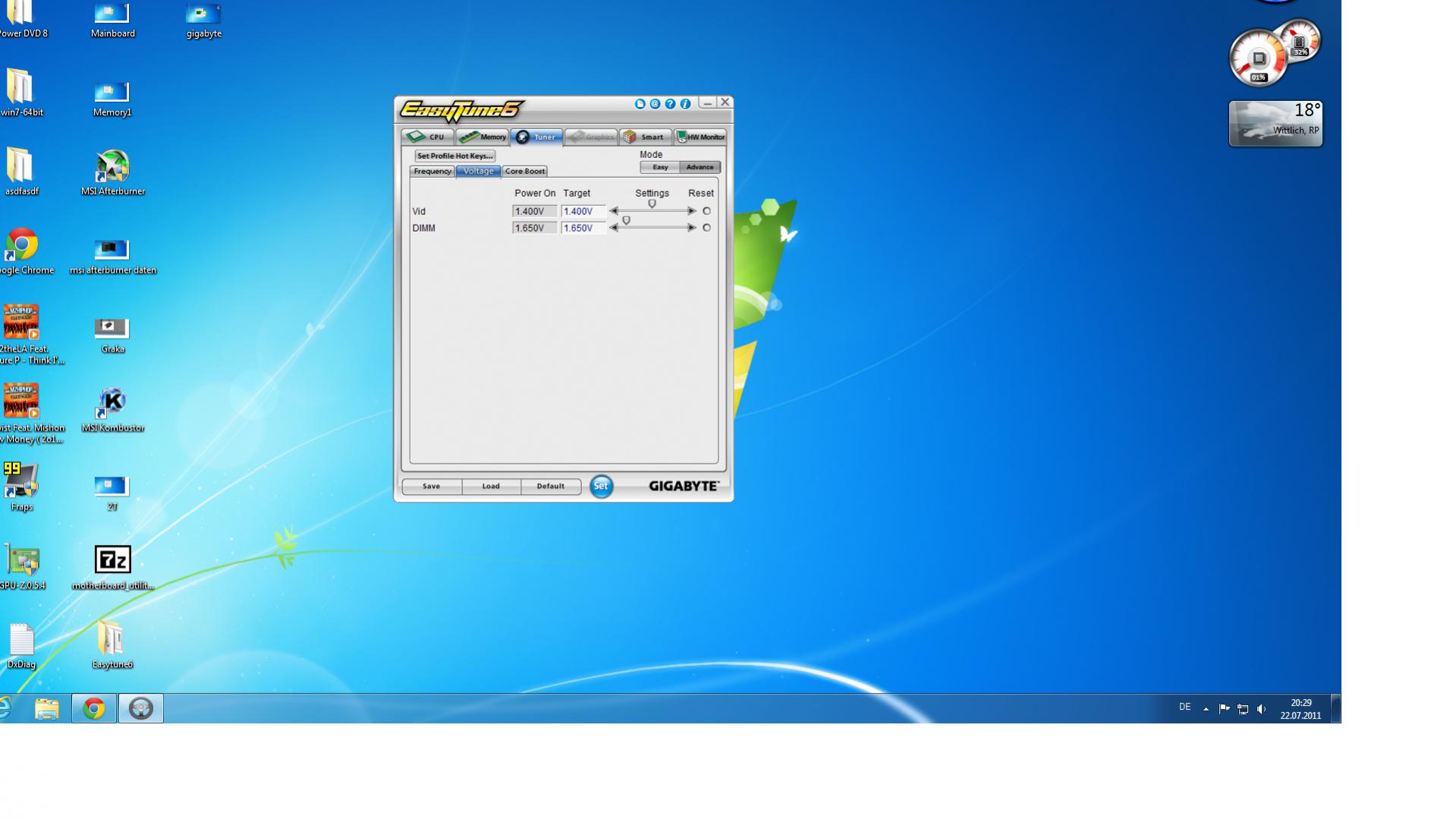
Task: Click the network icon in system tray
Action: (x=1243, y=709)
